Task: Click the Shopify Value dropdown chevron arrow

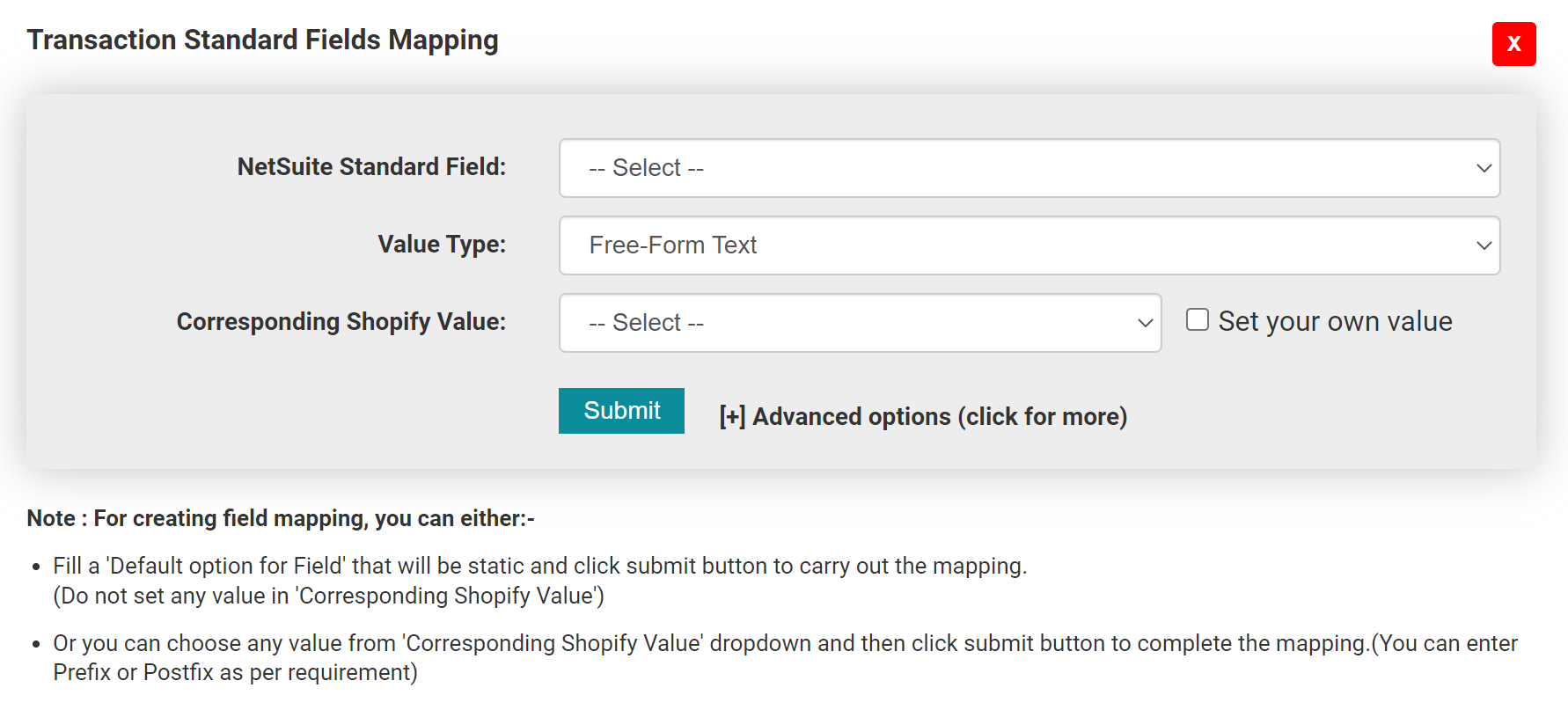Action: [1145, 323]
